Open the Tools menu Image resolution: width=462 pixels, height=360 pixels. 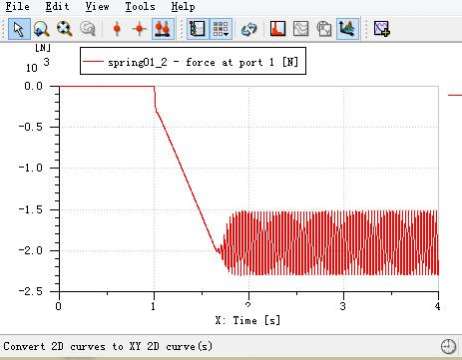(x=140, y=6)
